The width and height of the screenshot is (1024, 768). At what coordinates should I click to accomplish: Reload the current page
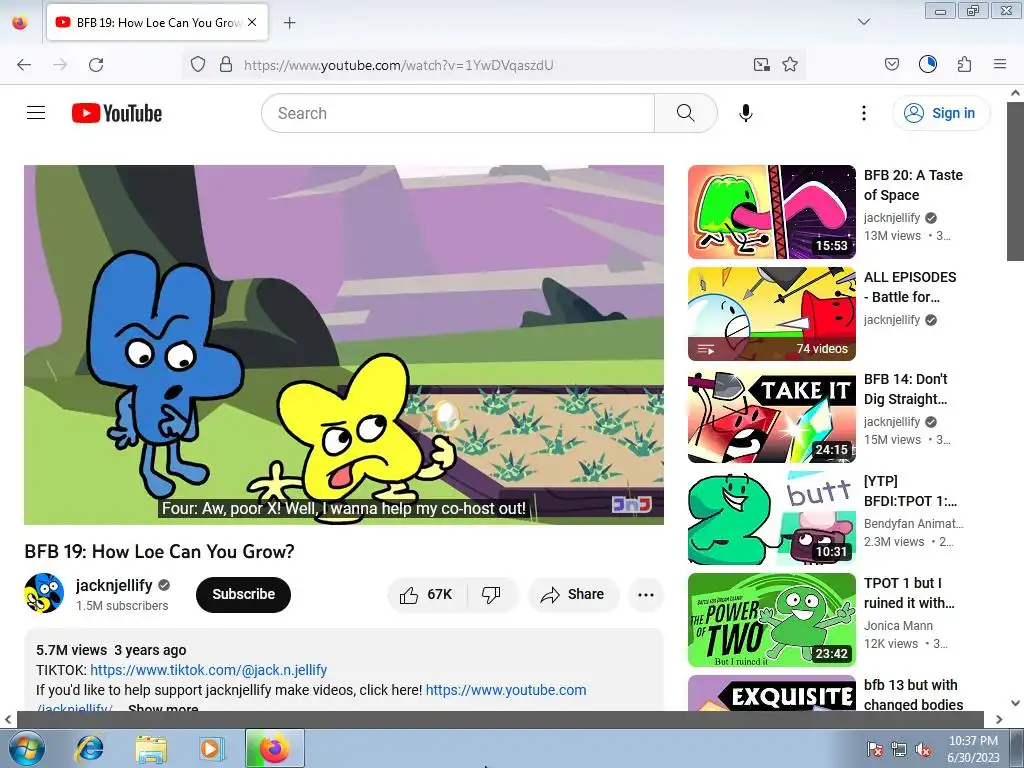[x=96, y=65]
